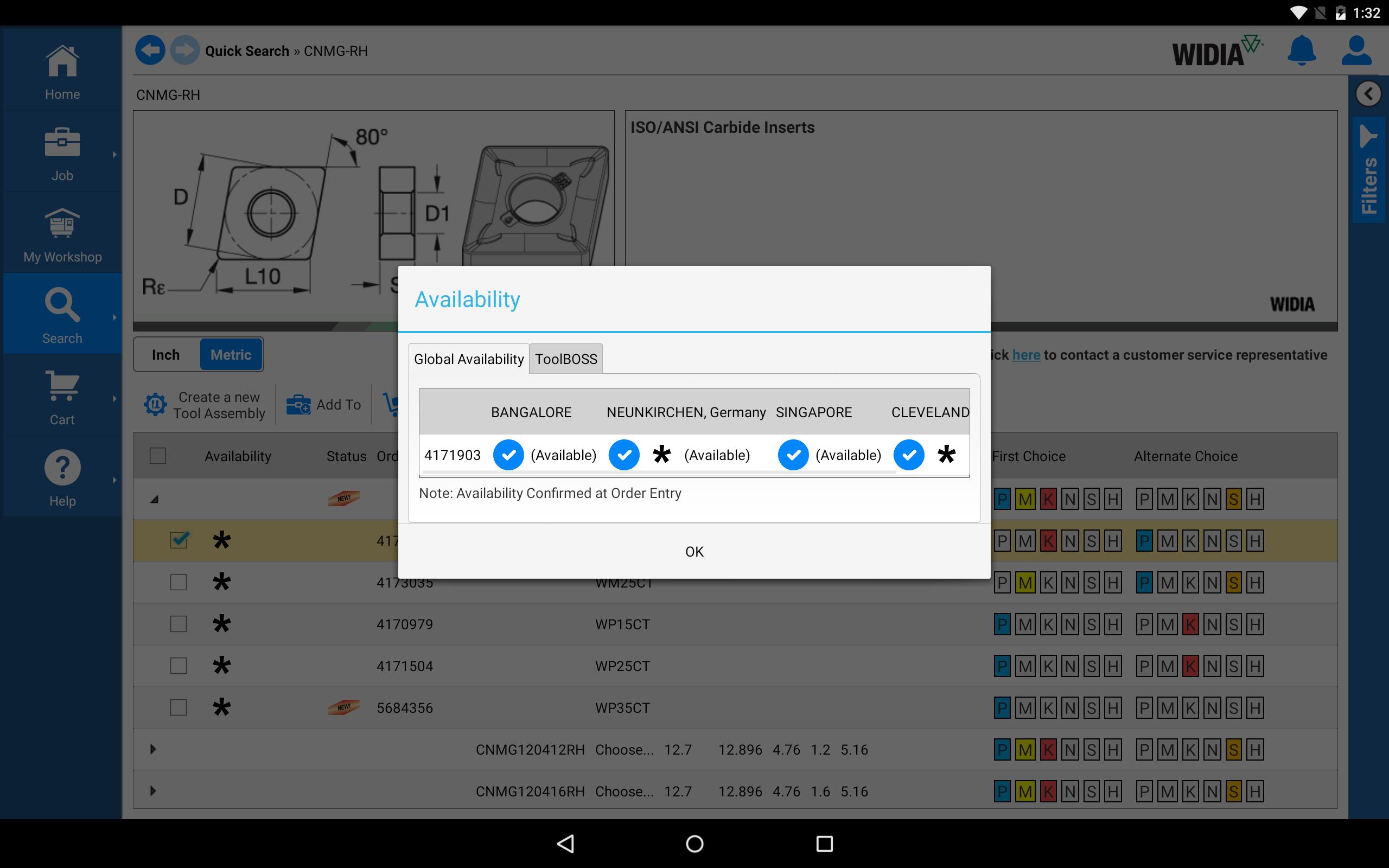Collapse the Filters side panel chevron
Image resolution: width=1389 pixels, height=868 pixels.
[x=1368, y=93]
